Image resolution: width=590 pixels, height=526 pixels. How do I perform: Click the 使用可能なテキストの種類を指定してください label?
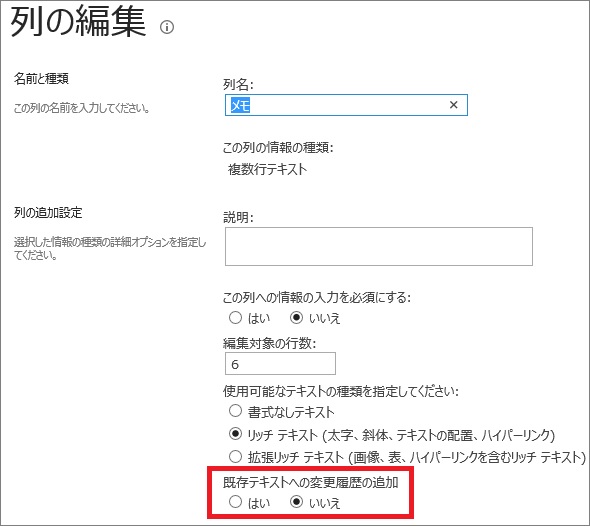341,391
